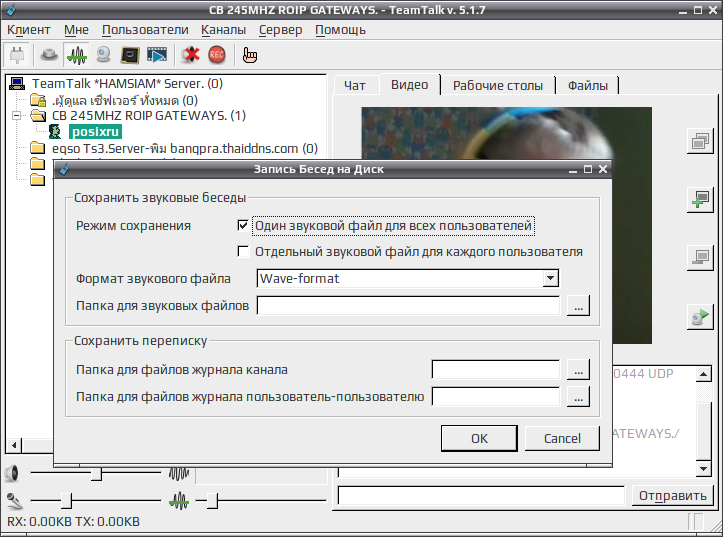723x537 pixels.
Task: Click the start webcam icon beside video
Action: [700, 317]
